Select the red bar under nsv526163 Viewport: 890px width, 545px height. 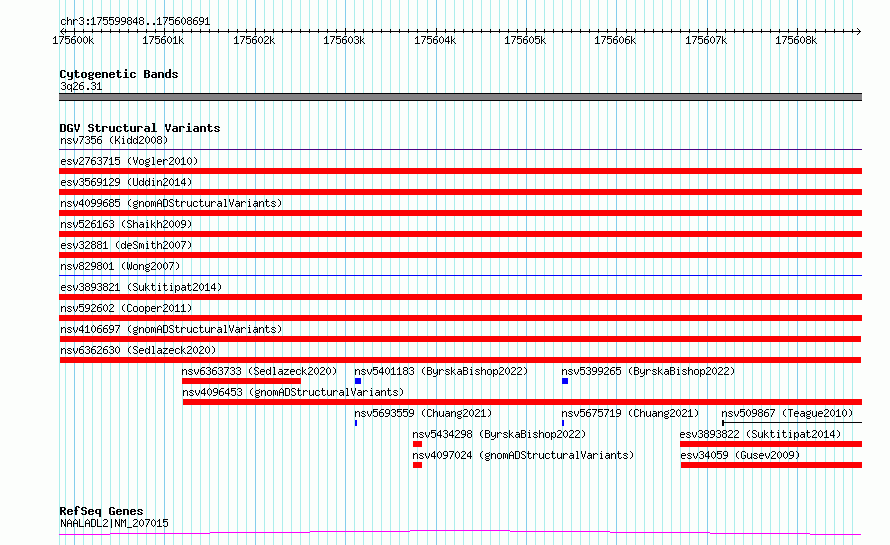click(x=460, y=234)
